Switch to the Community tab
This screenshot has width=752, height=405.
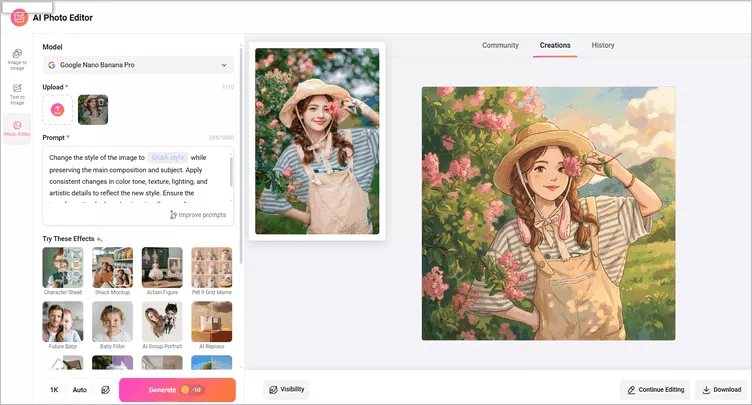(x=500, y=45)
